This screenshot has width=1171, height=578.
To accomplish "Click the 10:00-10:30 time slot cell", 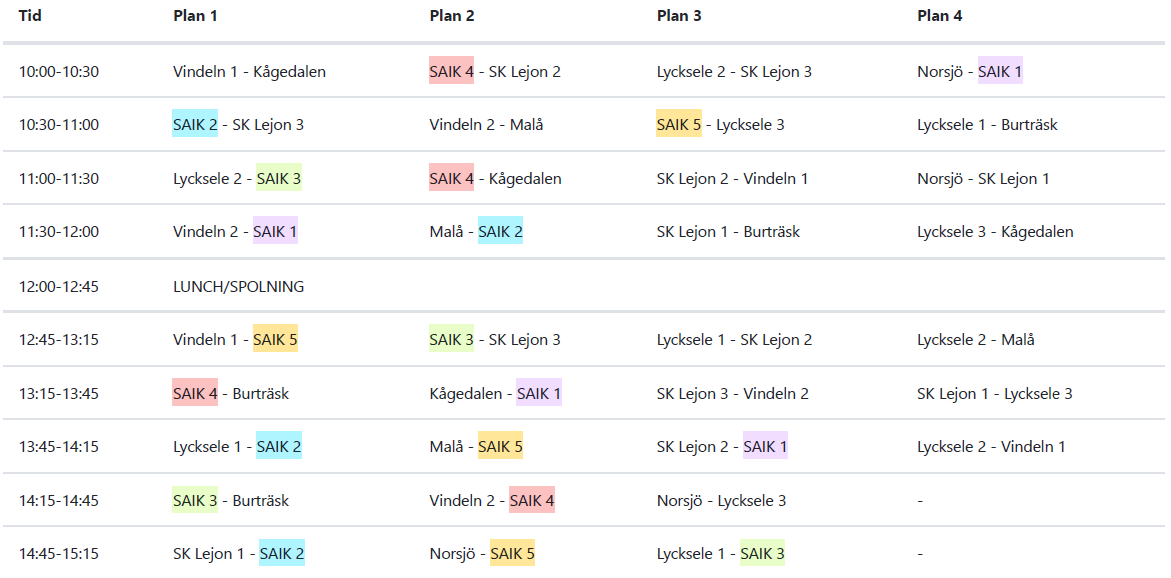I will 59,72.
